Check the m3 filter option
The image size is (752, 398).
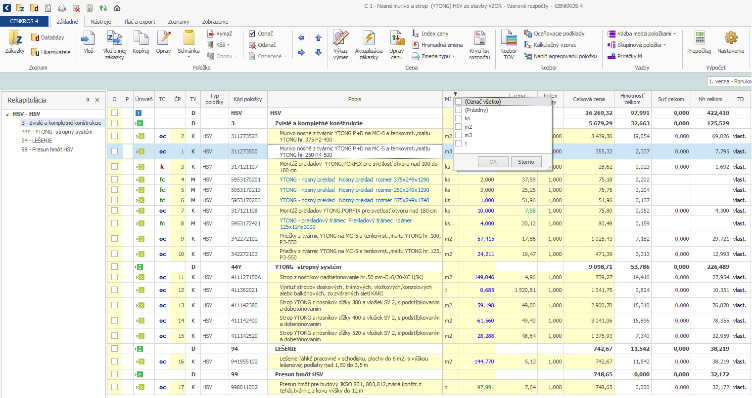pyautogui.click(x=458, y=135)
